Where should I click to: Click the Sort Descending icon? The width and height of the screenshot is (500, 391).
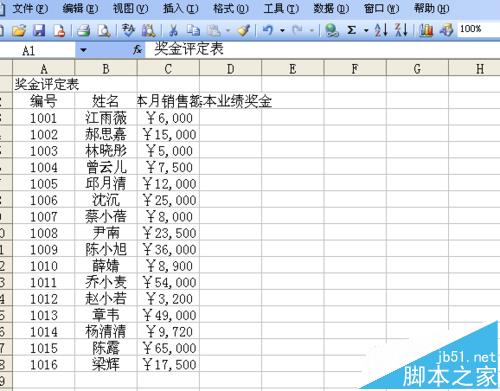click(x=401, y=31)
